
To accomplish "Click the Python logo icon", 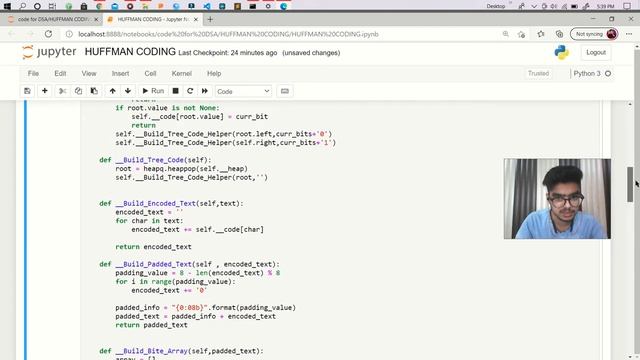I will point(562,52).
